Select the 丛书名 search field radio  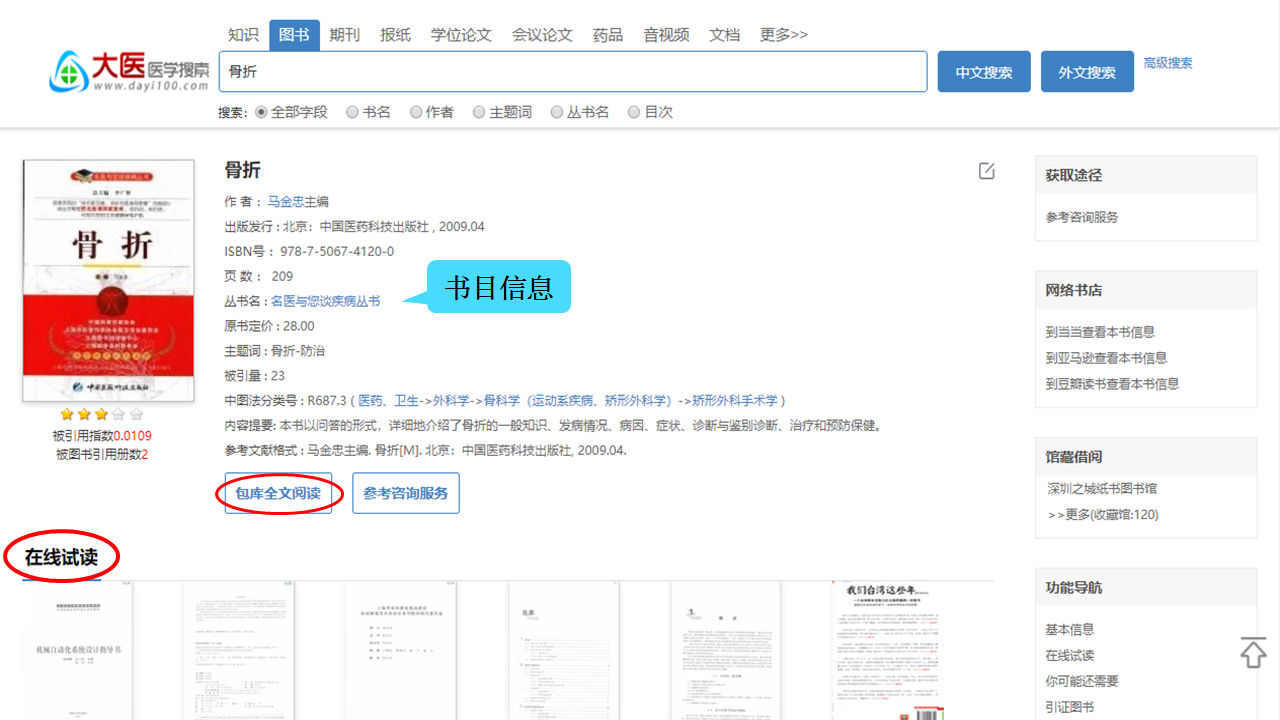click(x=557, y=112)
